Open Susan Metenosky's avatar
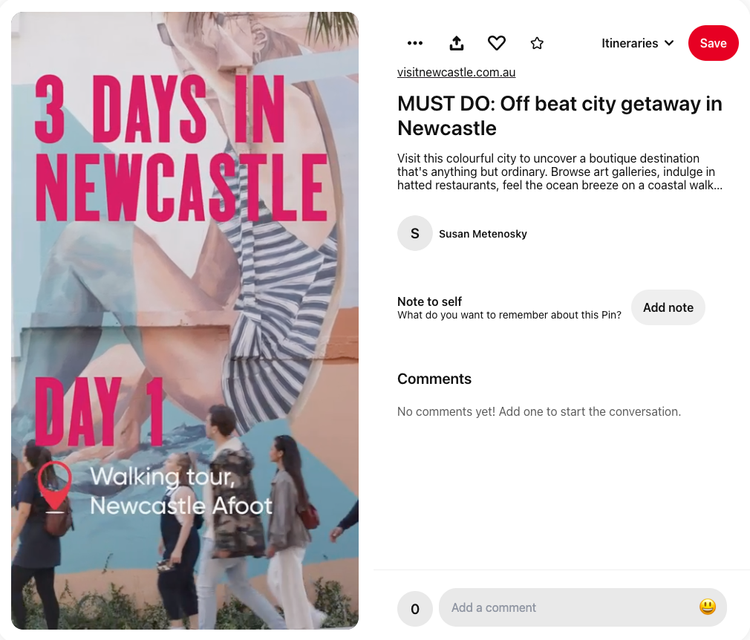 coord(415,233)
